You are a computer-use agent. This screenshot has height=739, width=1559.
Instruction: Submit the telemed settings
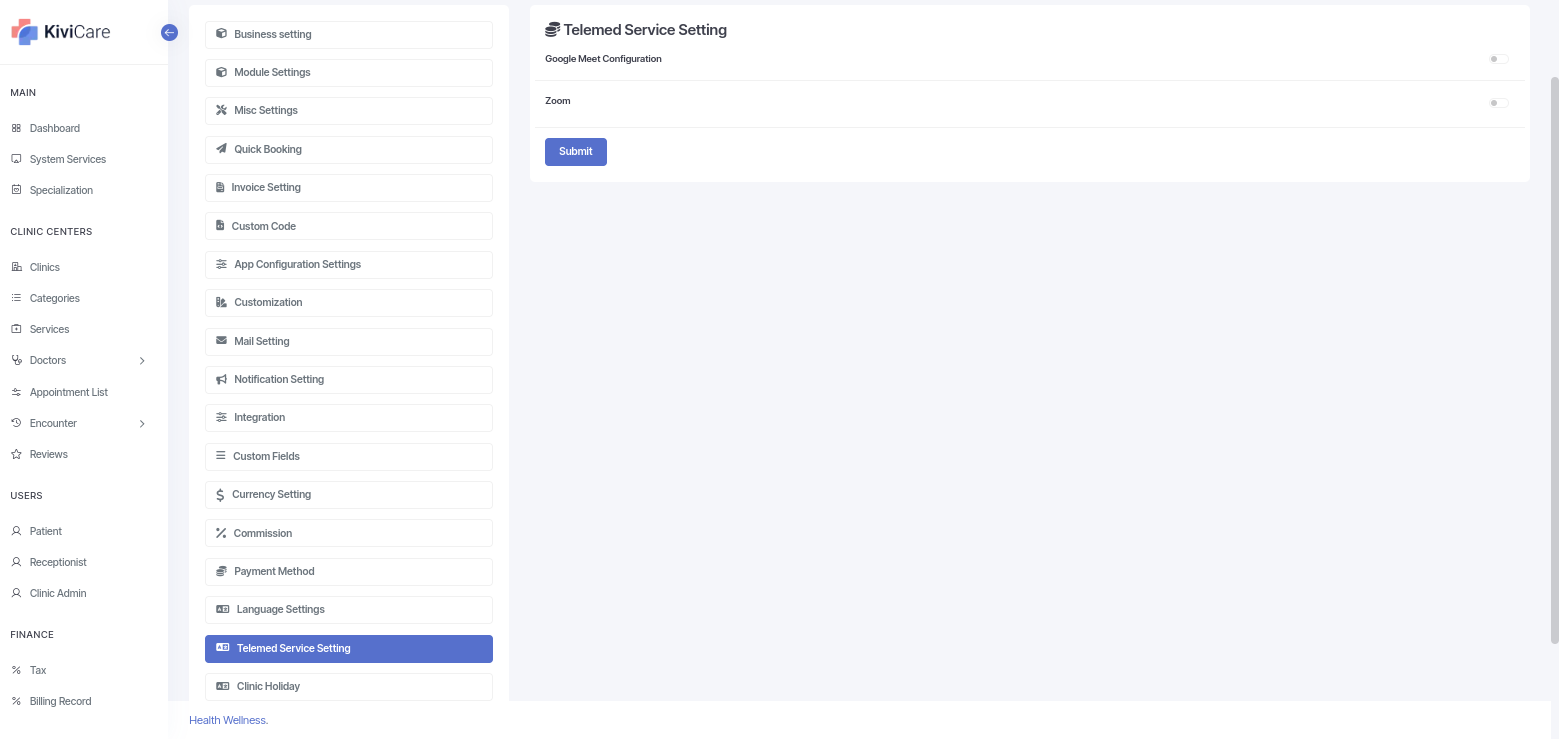pos(576,151)
